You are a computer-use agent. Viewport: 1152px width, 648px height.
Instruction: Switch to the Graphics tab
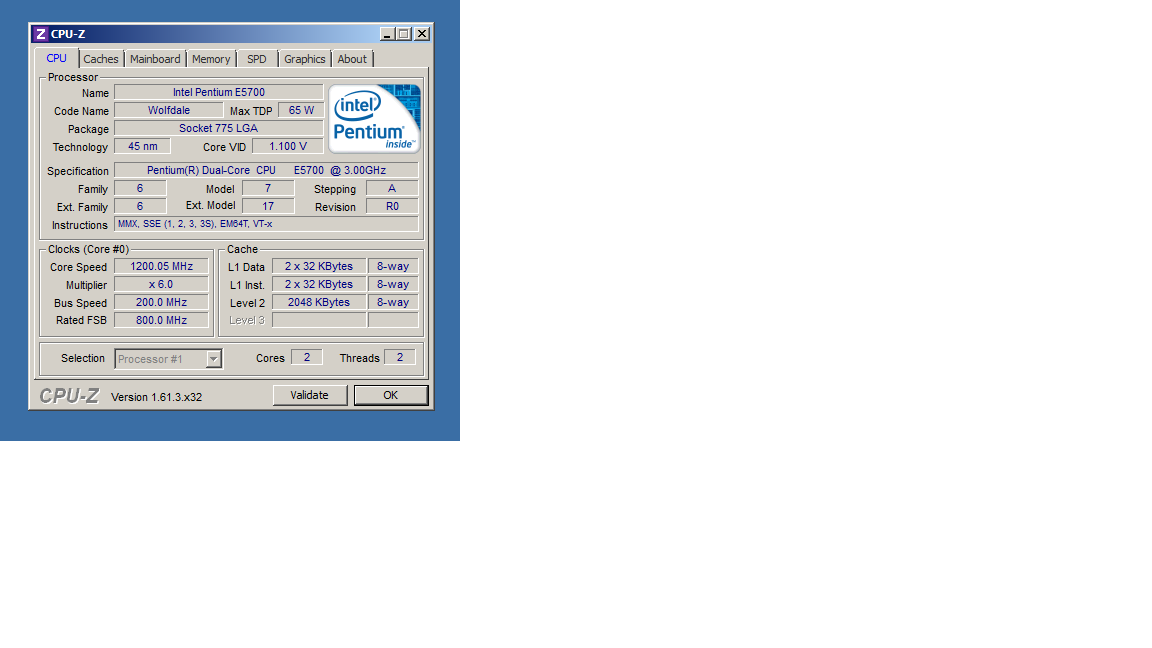pyautogui.click(x=305, y=59)
